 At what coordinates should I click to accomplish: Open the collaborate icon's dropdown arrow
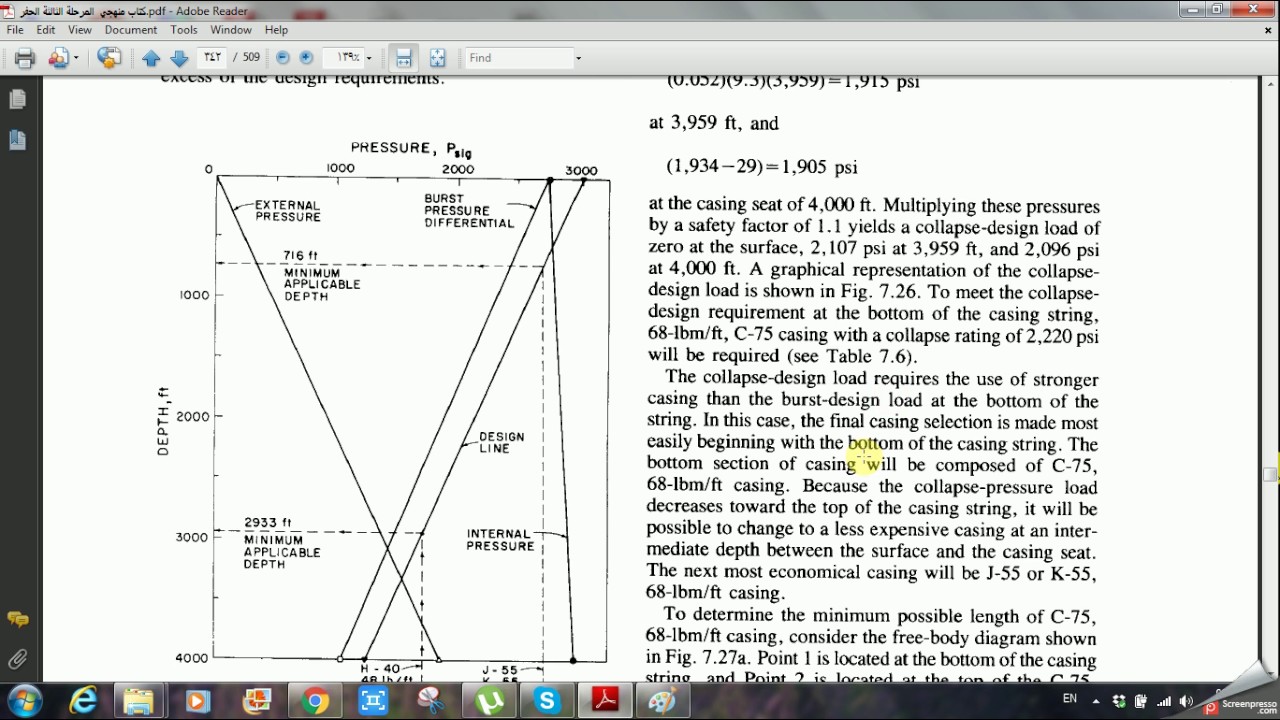pyautogui.click(x=76, y=58)
